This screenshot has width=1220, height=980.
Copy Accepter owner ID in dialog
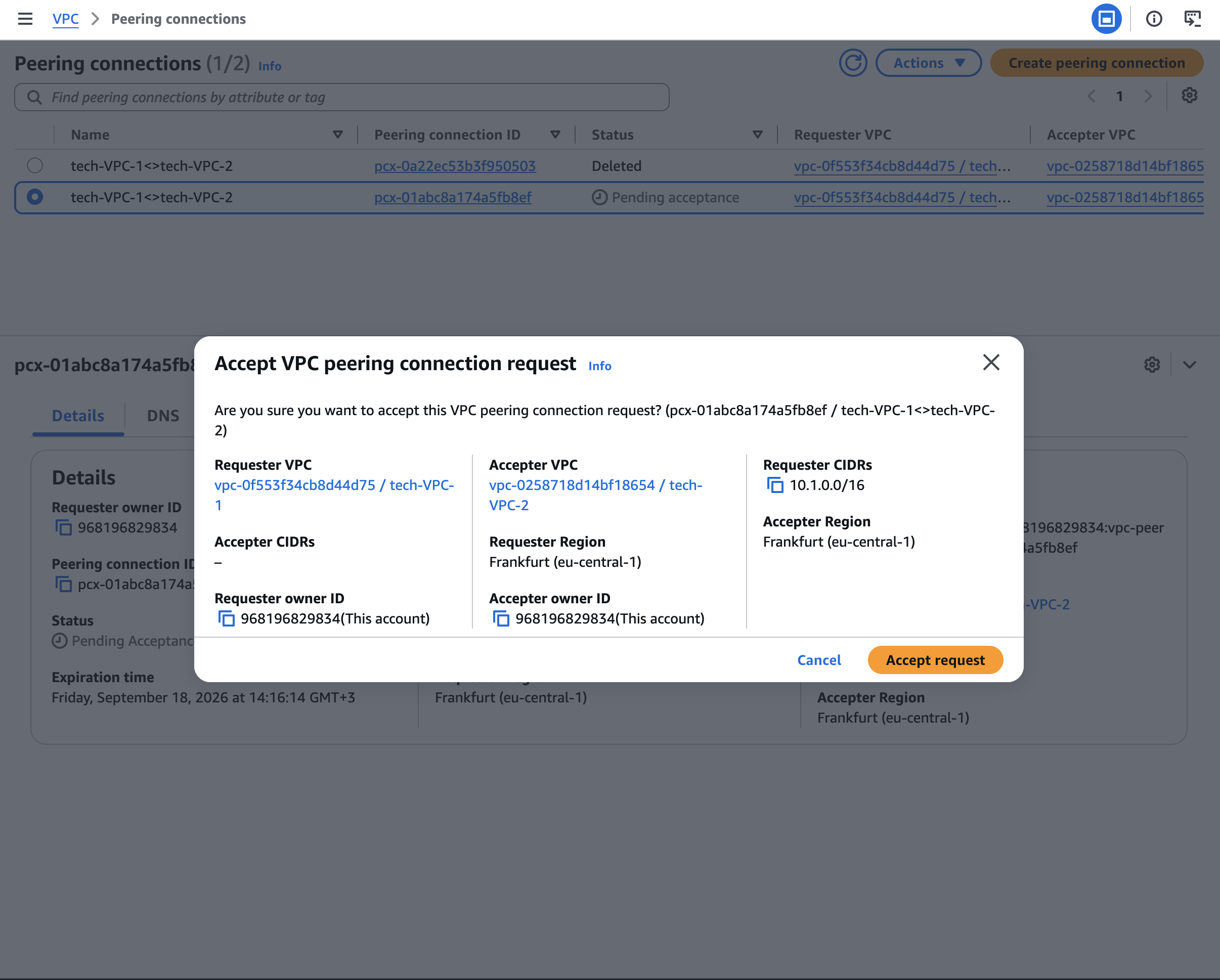click(501, 619)
